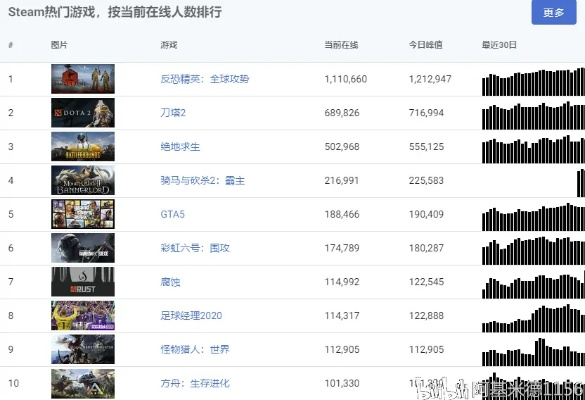Open the 腐蚀 game link
Image resolution: width=585 pixels, height=400 pixels.
170,282
